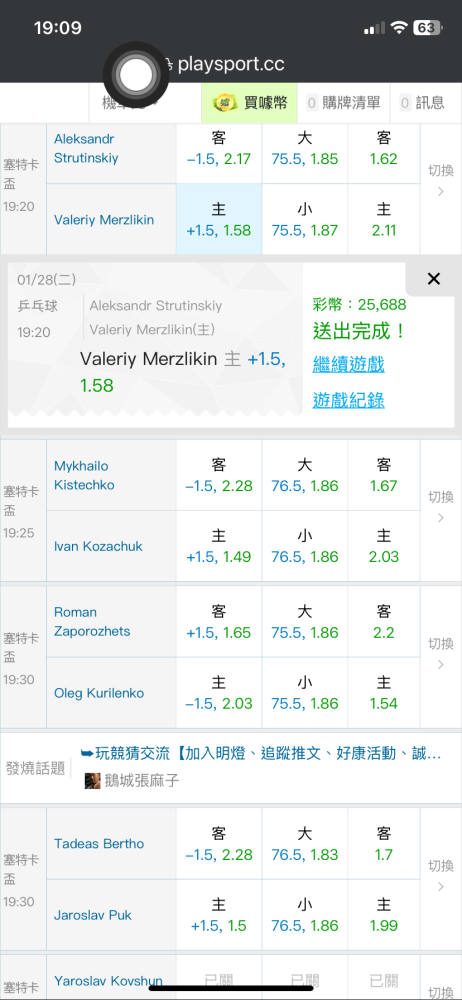
Task: Click the 買噱幣 coin icon
Action: tap(223, 102)
